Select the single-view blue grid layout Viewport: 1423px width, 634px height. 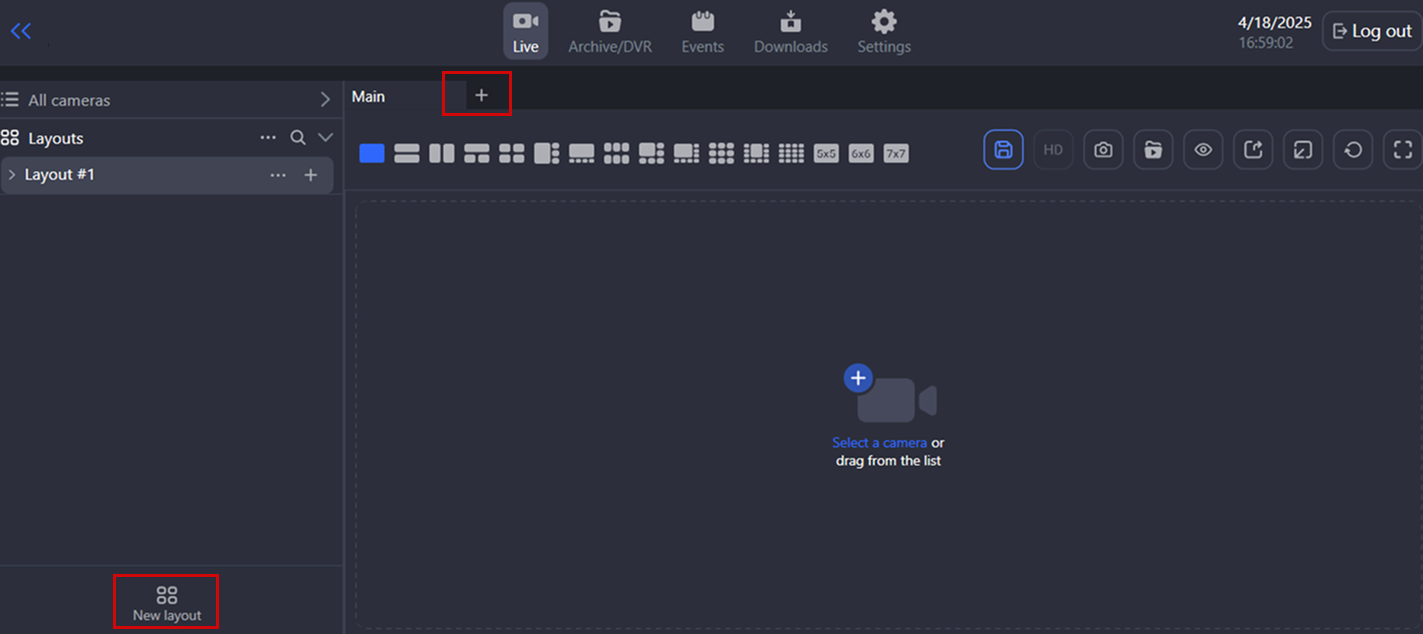point(372,153)
